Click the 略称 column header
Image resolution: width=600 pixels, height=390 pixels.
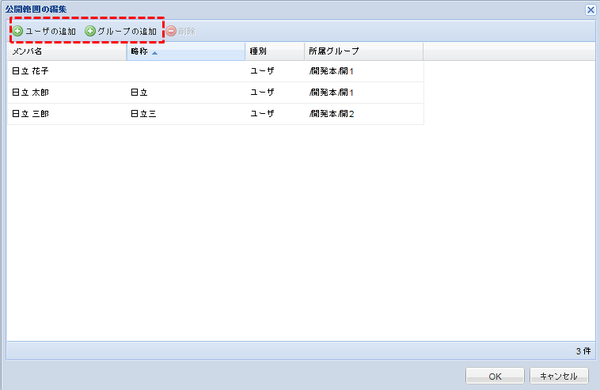186,51
